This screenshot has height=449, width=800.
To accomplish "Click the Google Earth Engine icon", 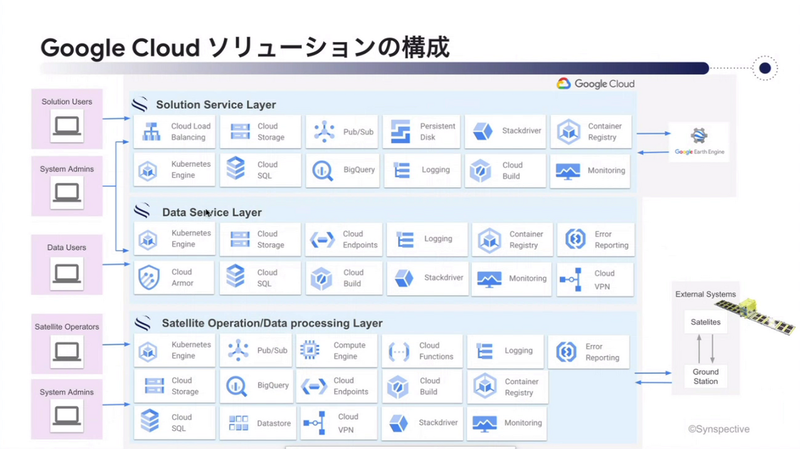I will 699,136.
